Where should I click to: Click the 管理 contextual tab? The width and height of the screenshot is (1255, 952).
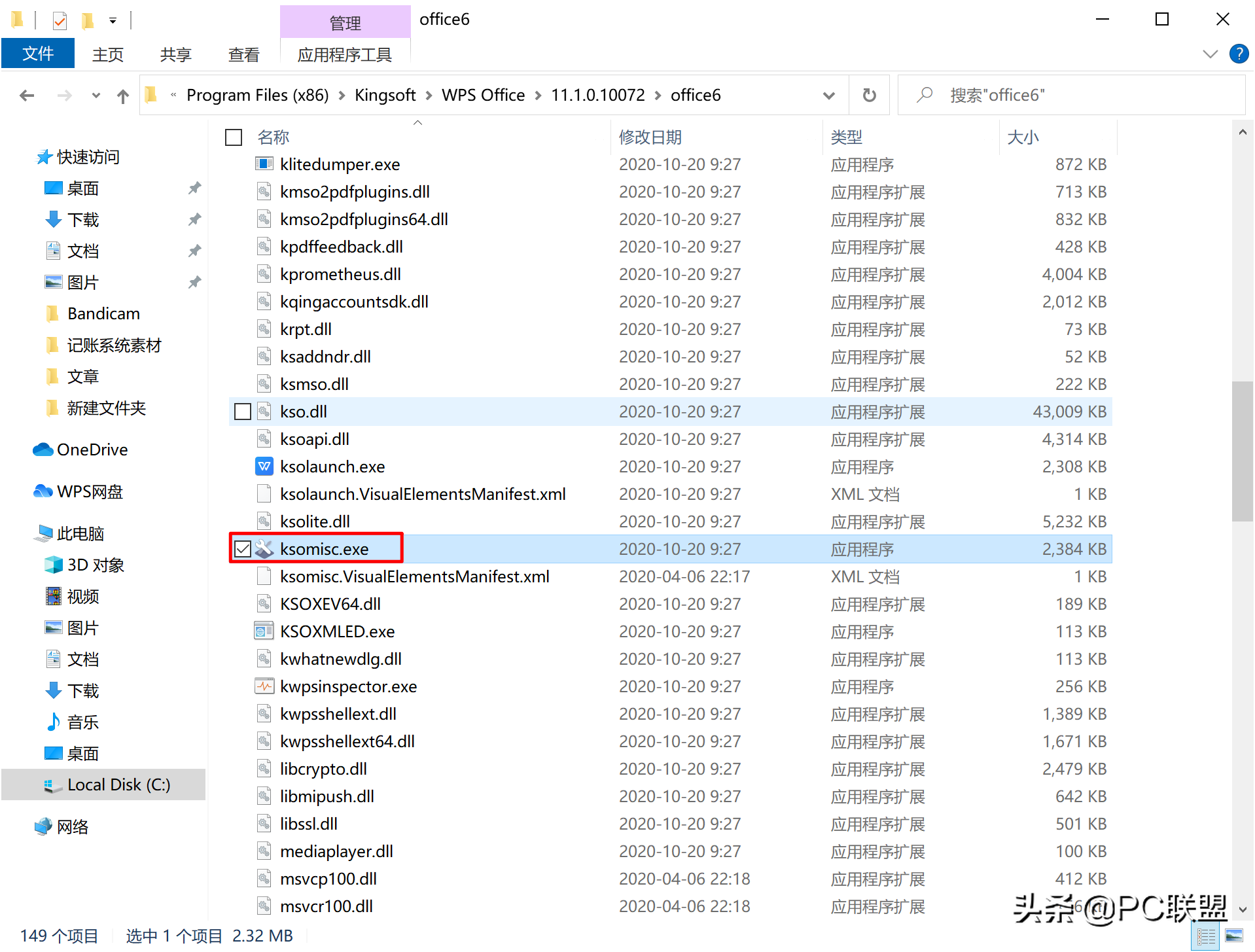click(x=345, y=23)
